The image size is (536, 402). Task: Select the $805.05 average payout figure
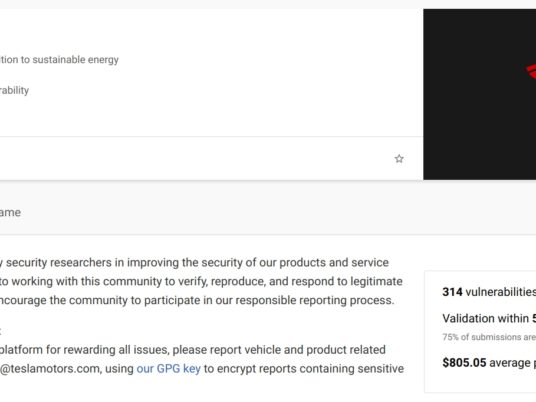[x=489, y=362]
